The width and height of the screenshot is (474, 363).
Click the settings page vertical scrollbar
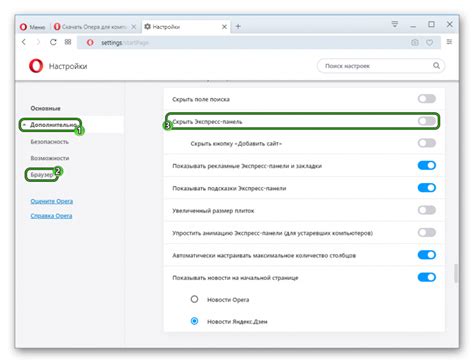click(x=456, y=273)
